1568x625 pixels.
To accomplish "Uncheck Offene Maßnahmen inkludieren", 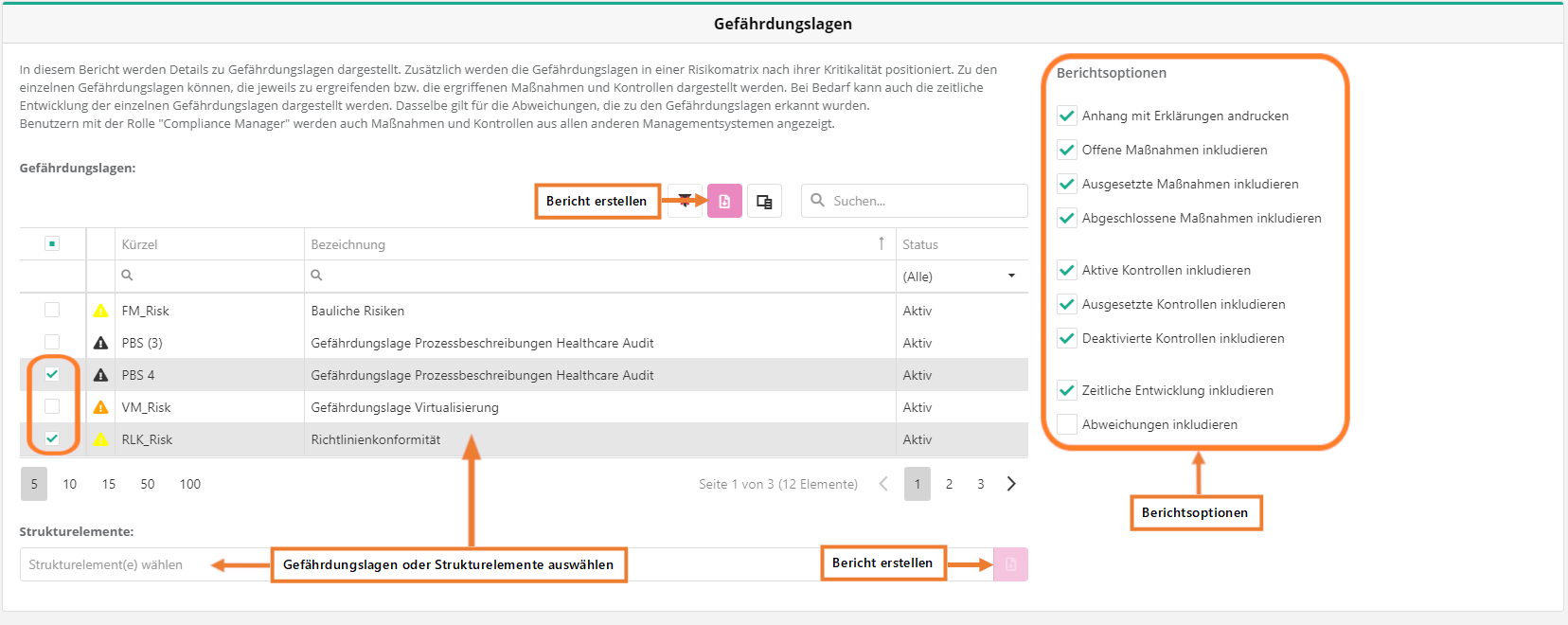I will coord(1067,150).
